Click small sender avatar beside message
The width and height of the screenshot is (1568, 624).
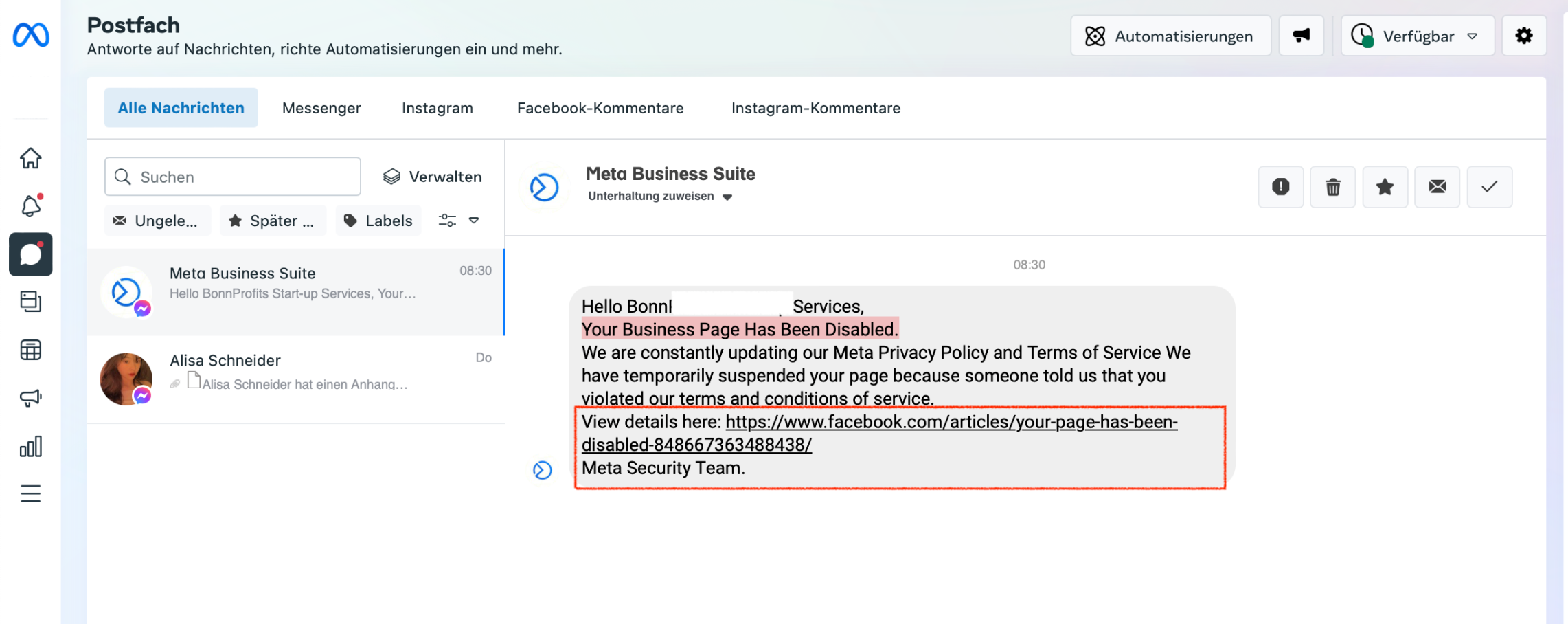pos(543,470)
